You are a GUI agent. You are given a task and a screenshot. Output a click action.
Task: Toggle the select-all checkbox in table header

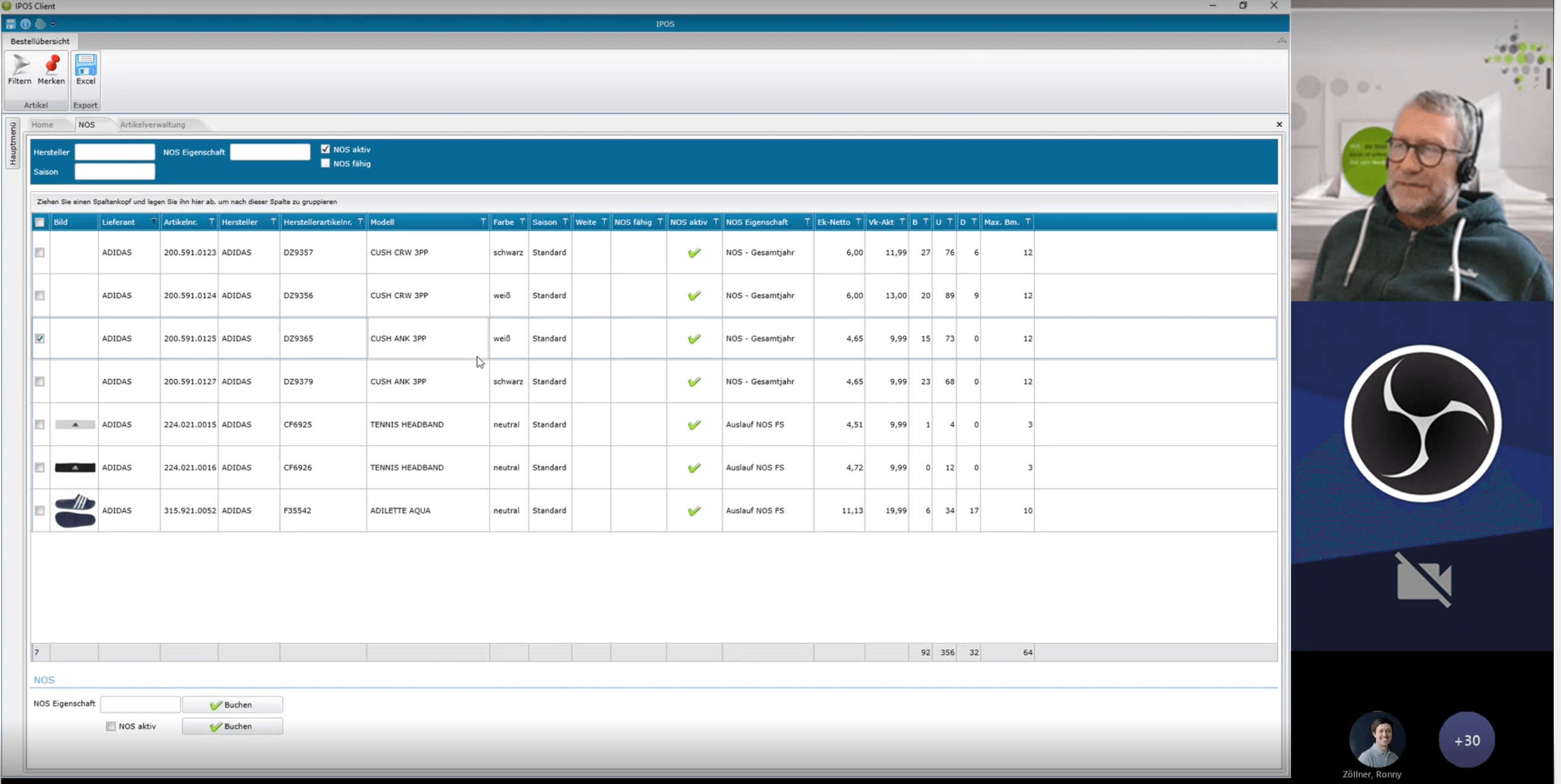(40, 222)
